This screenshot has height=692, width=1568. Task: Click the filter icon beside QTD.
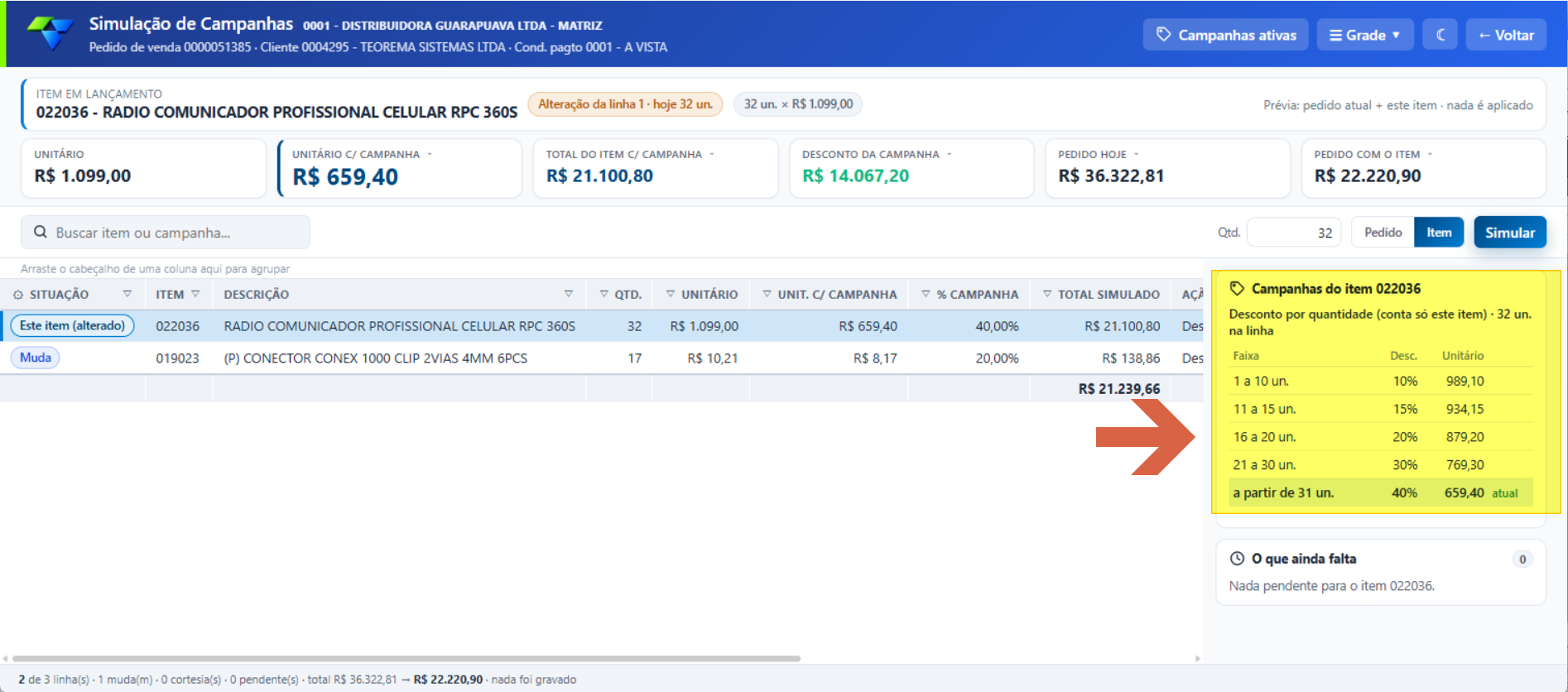pos(604,294)
